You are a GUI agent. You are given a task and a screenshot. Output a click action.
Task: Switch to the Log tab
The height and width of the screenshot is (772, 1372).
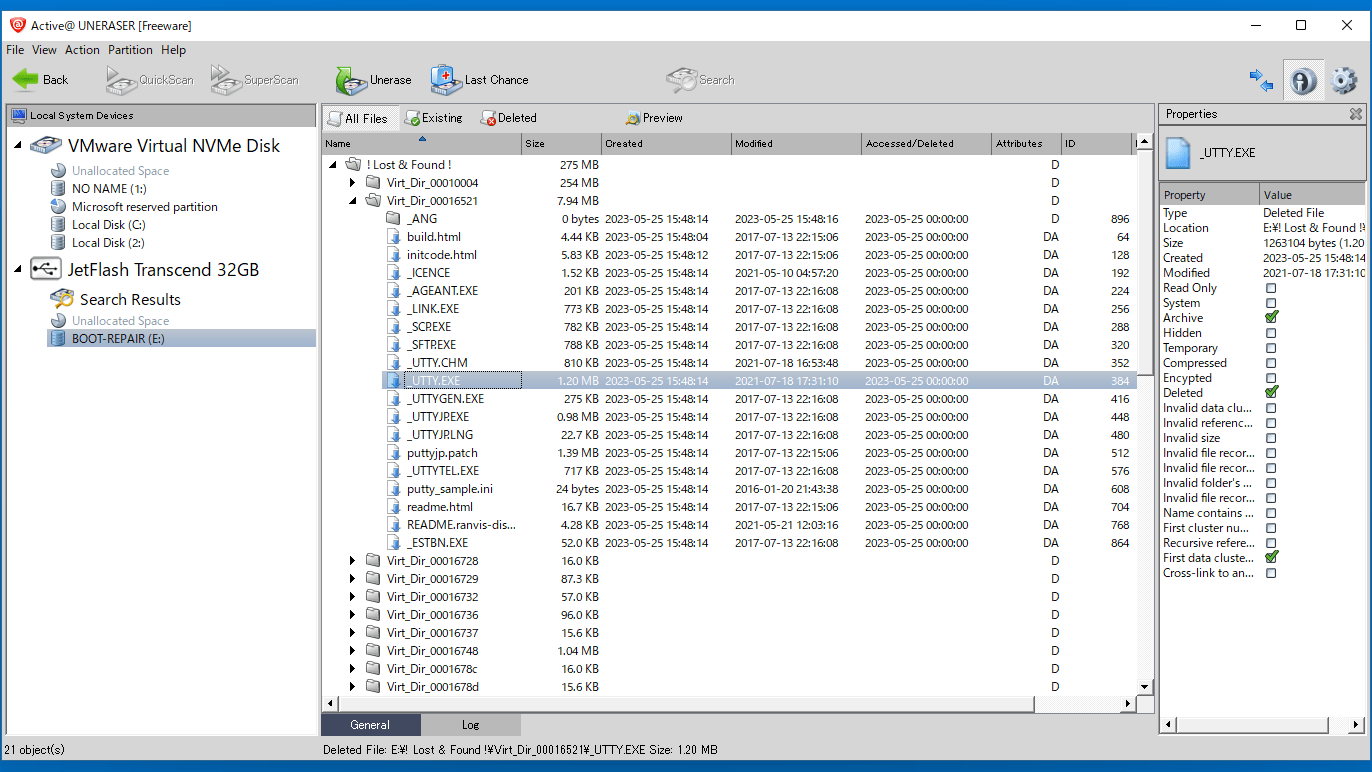470,725
